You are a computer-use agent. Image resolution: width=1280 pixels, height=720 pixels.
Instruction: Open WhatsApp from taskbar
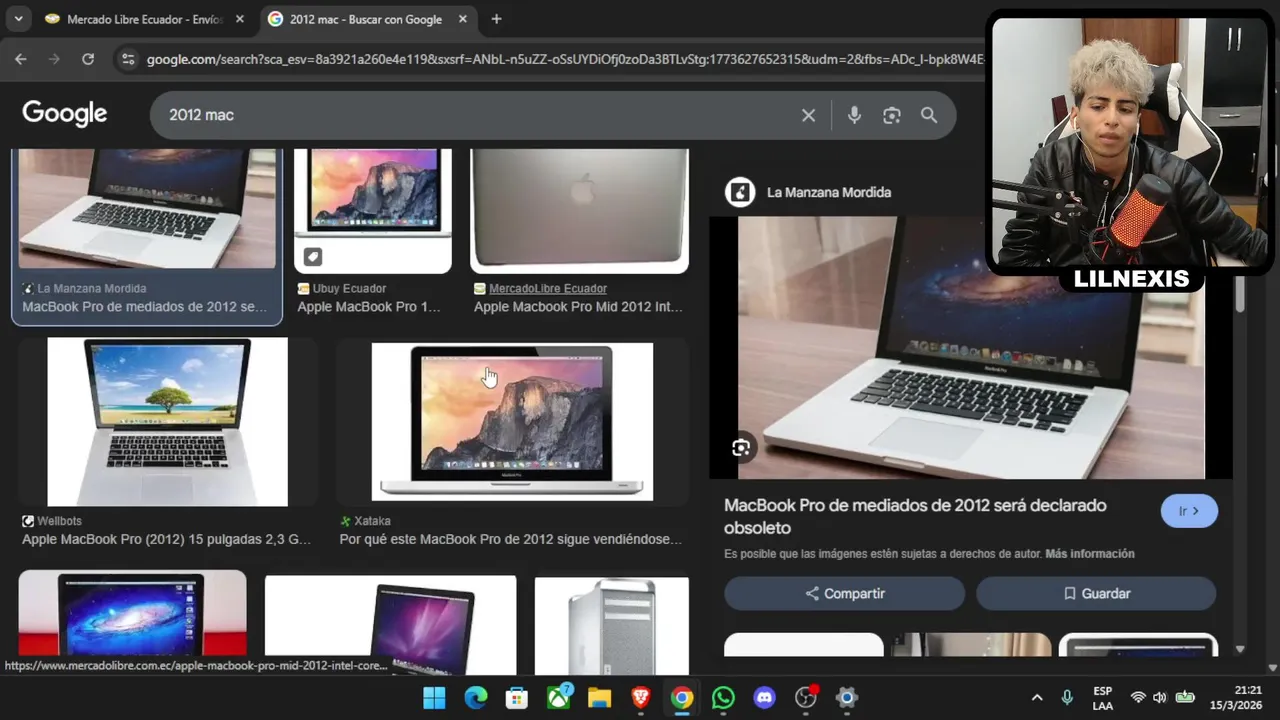[x=723, y=697]
